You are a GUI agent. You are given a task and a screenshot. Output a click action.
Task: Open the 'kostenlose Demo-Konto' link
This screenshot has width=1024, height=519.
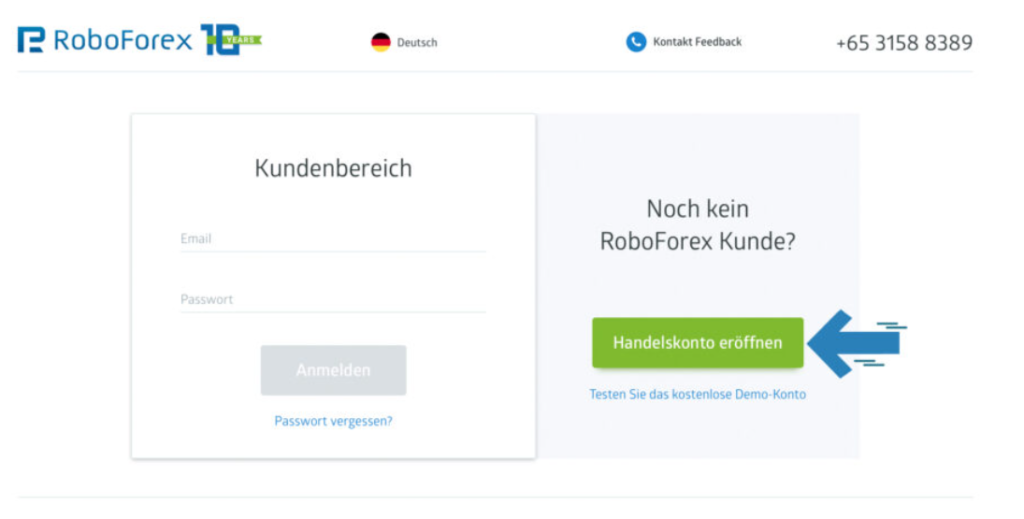point(697,394)
